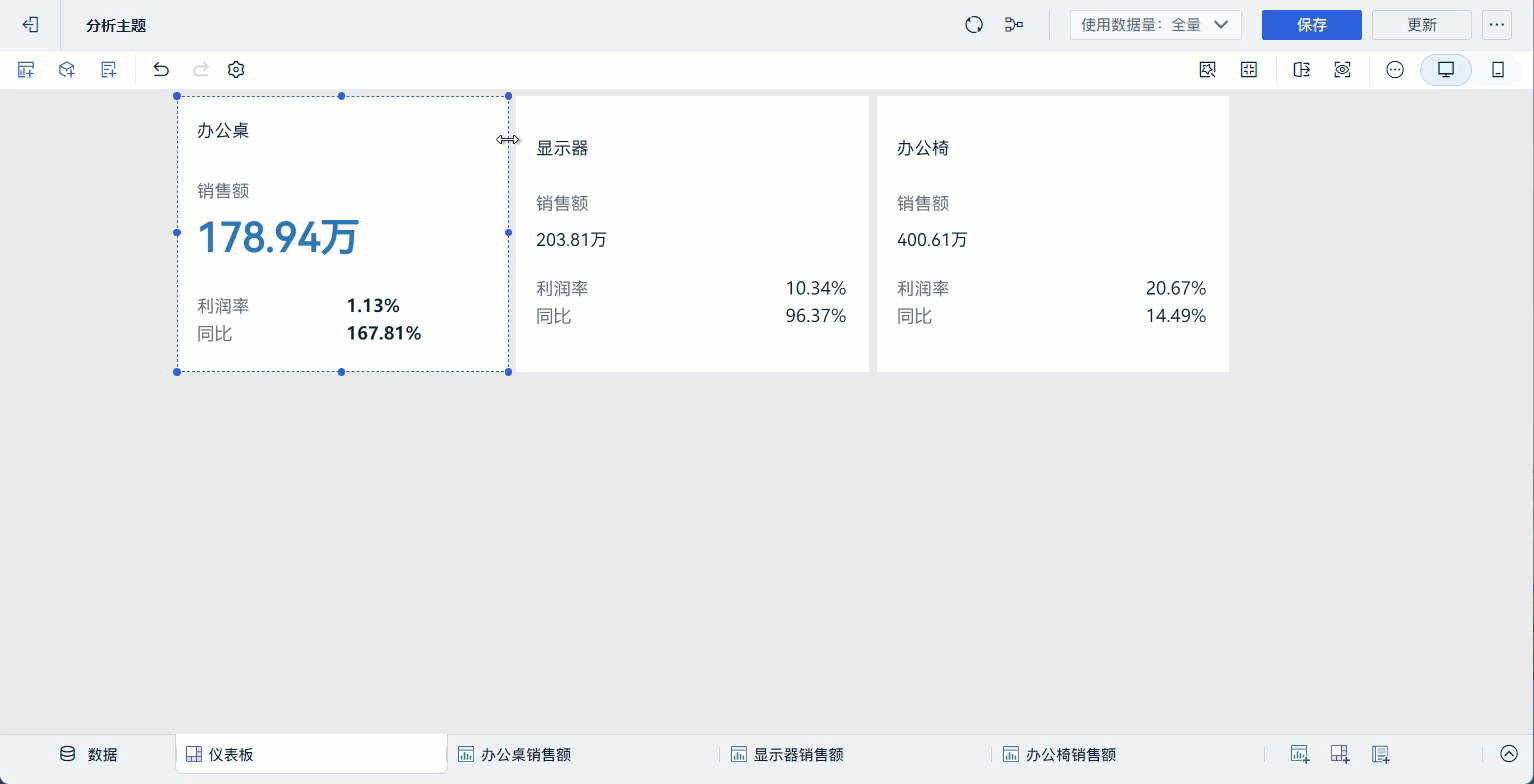Viewport: 1534px width, 784px height.
Task: Add a filter component (cube plus icon)
Action: coord(67,70)
